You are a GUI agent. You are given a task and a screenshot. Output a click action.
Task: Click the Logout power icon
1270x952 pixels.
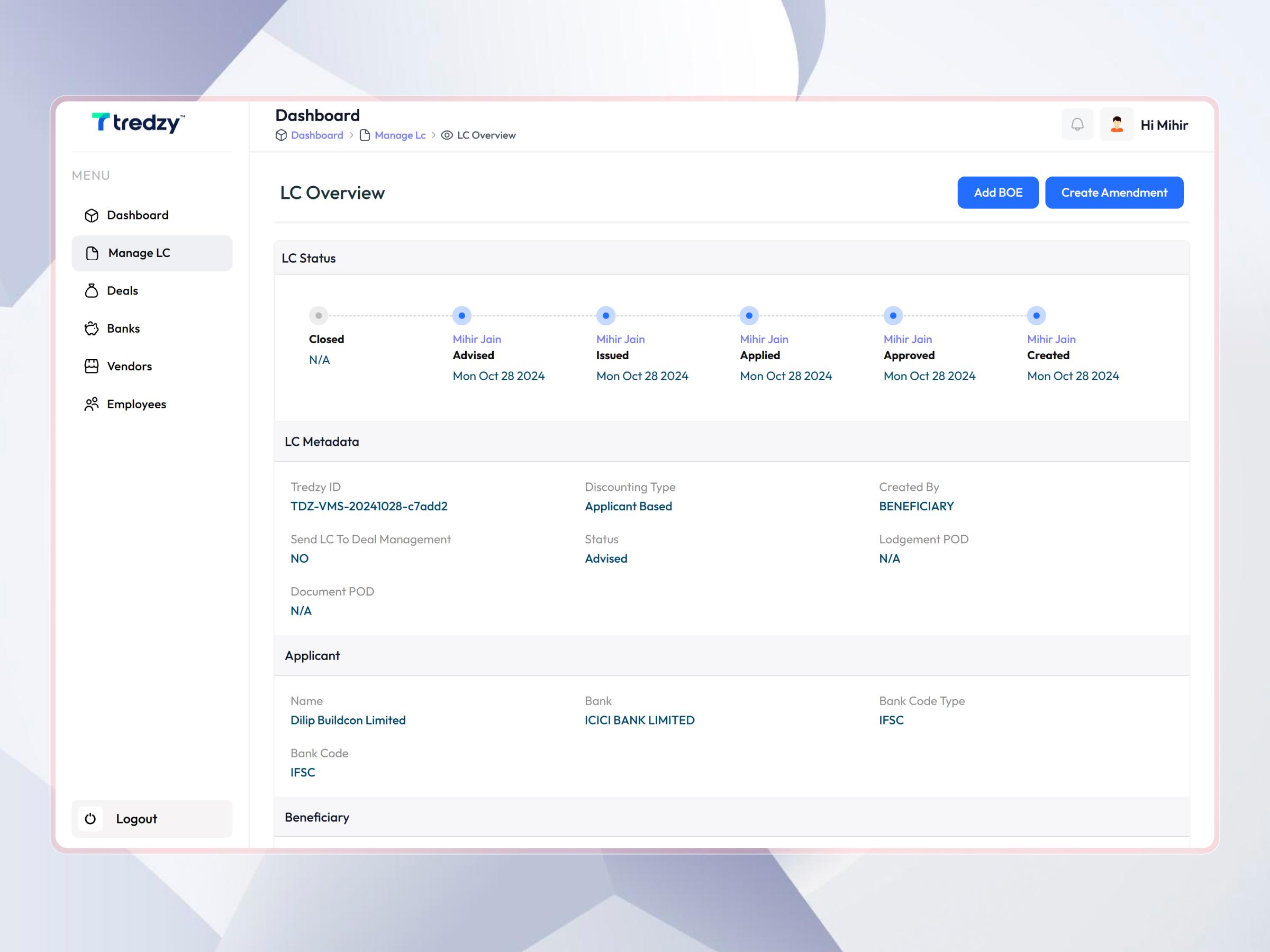(90, 819)
